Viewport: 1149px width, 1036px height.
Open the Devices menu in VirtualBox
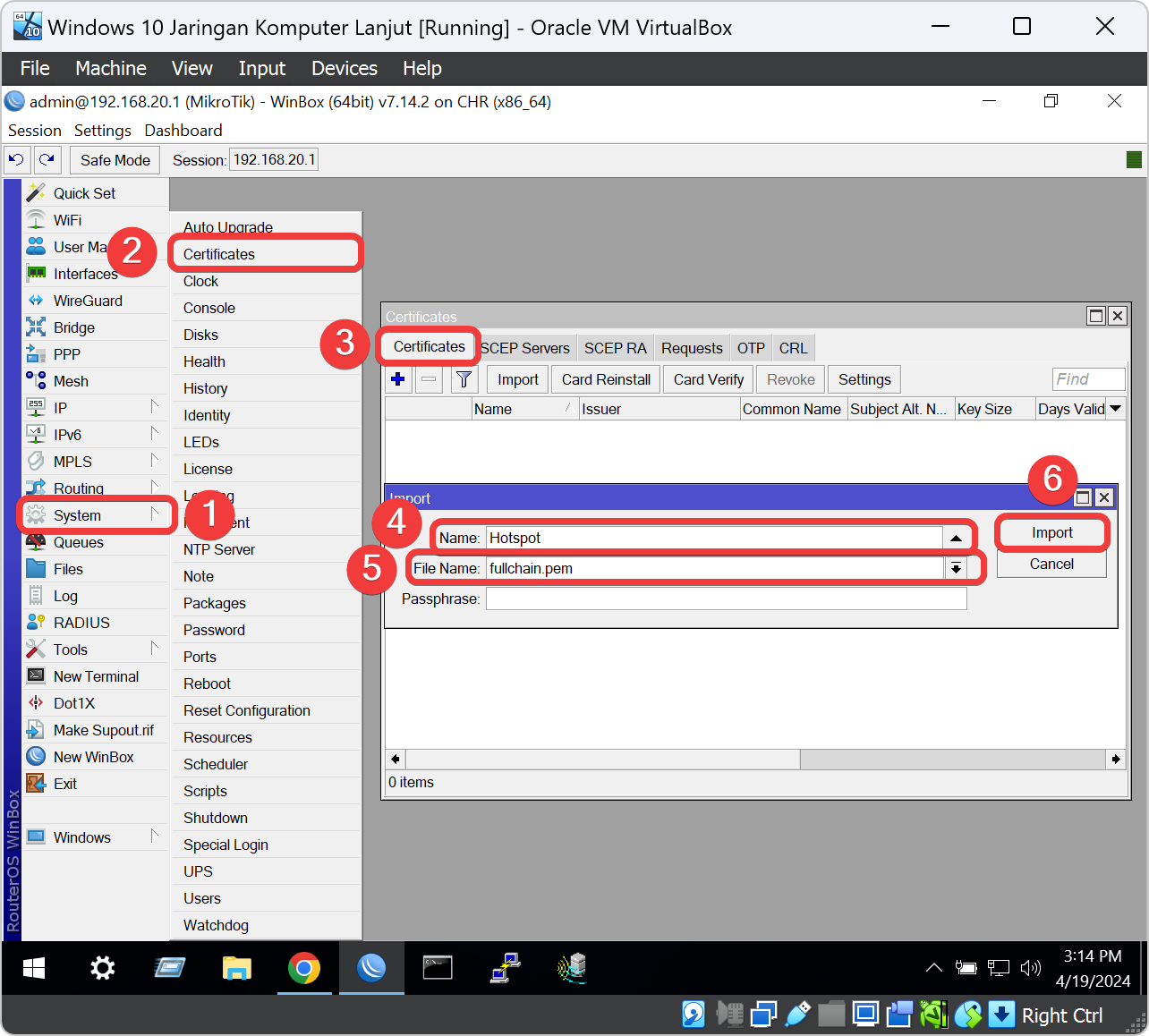(x=345, y=68)
